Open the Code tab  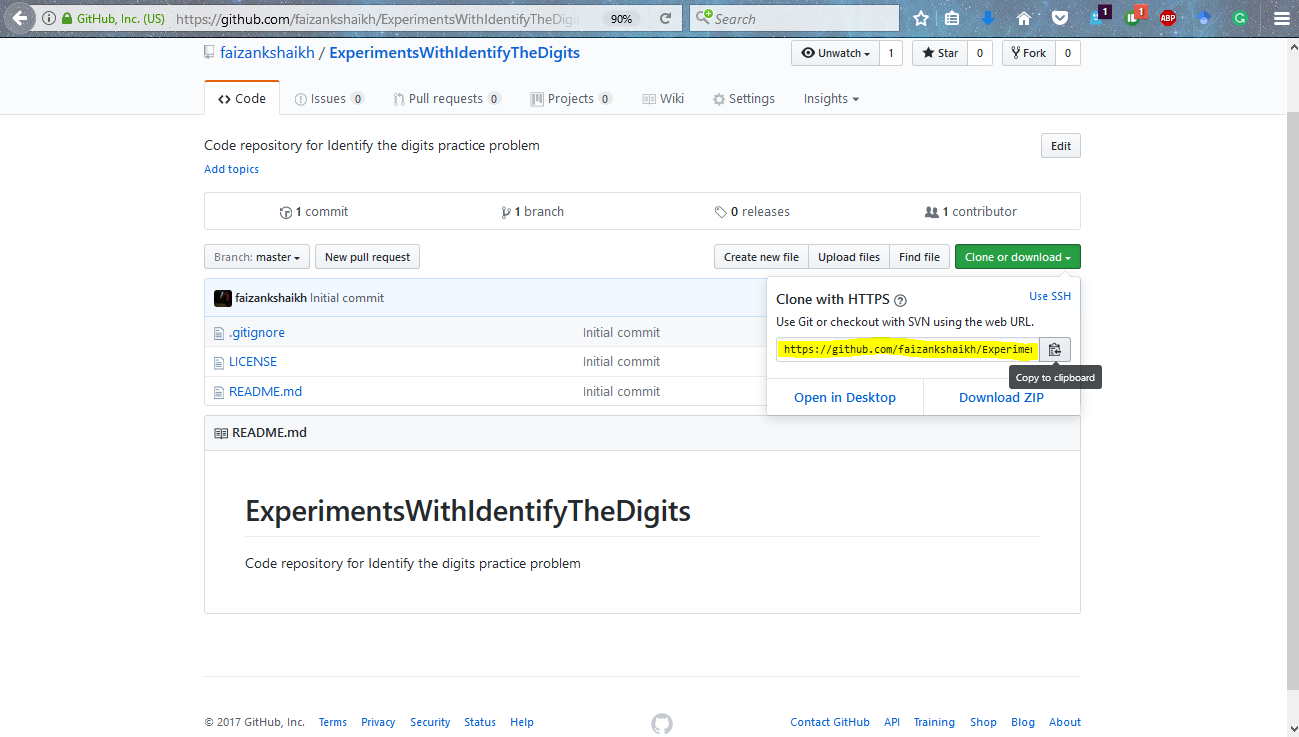tap(242, 99)
